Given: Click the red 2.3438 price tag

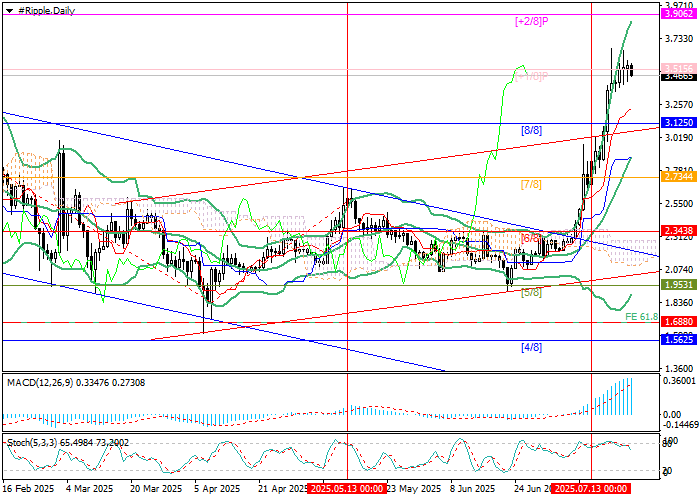Looking at the screenshot, I should pos(678,231).
